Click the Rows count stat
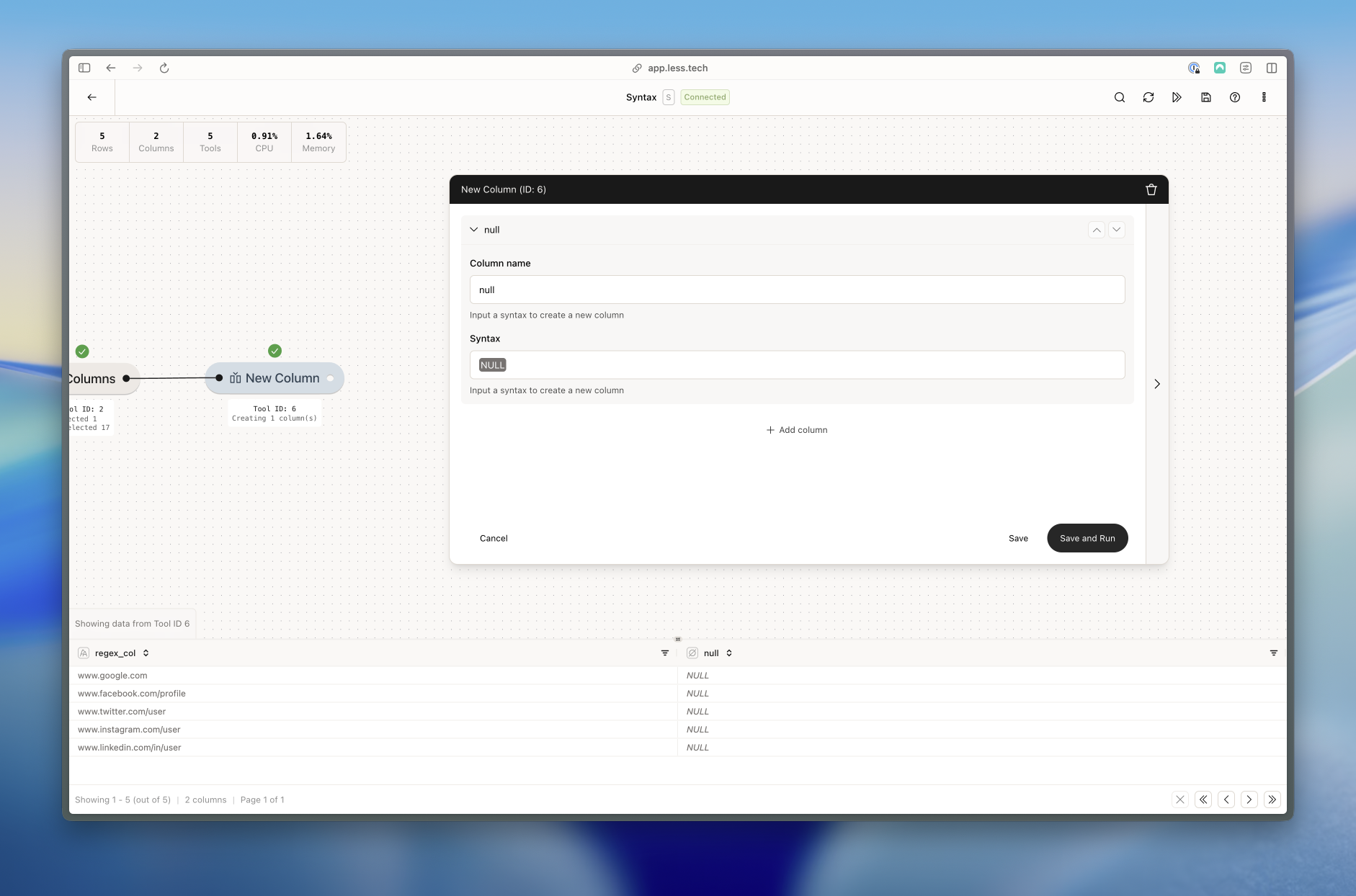Screen dimensions: 1356x896 [102, 142]
